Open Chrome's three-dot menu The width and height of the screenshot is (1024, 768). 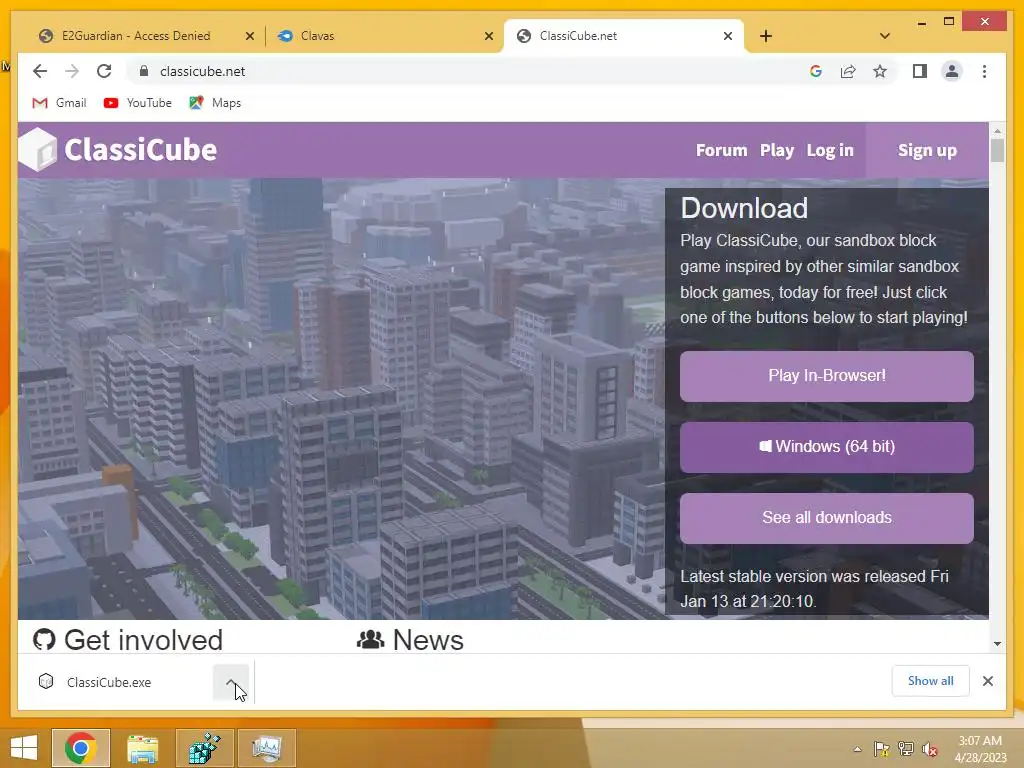click(x=984, y=71)
